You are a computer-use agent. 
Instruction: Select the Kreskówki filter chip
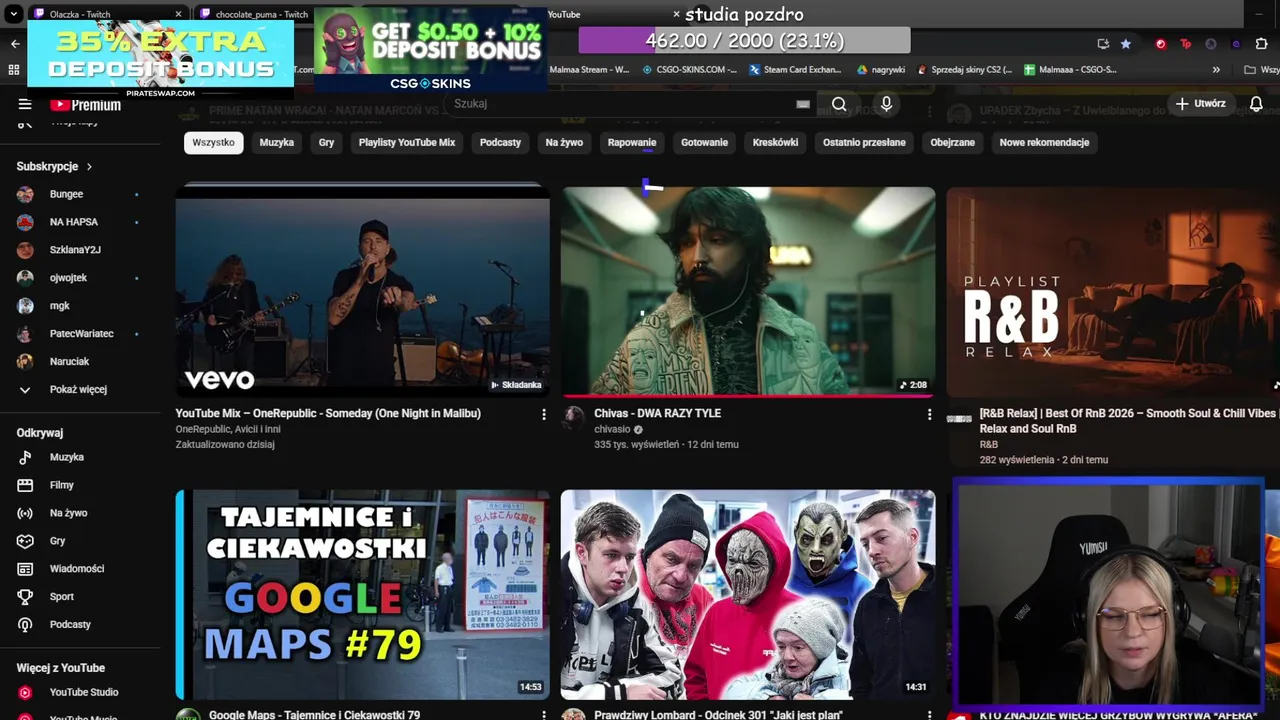pyautogui.click(x=775, y=142)
